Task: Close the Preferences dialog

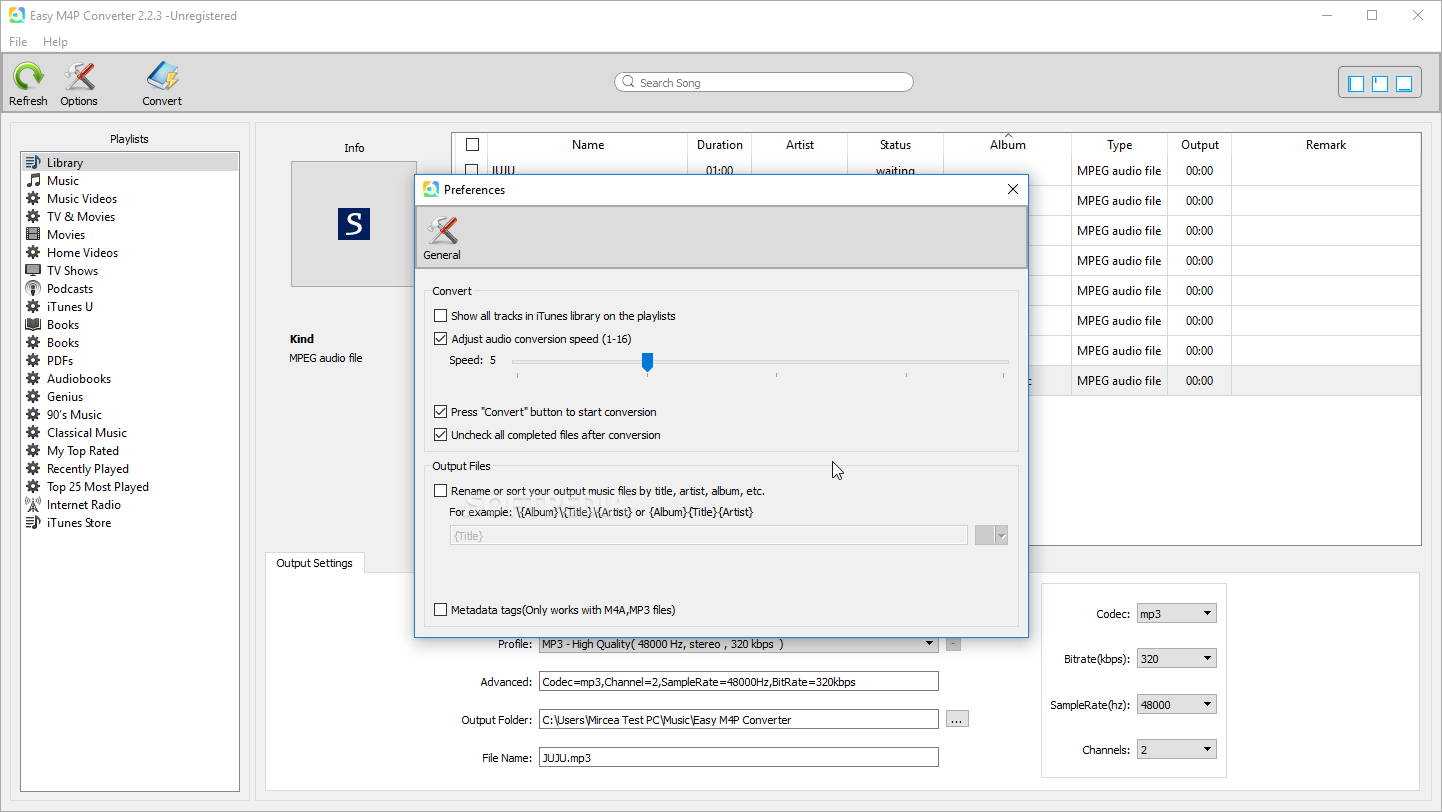Action: [1013, 190]
